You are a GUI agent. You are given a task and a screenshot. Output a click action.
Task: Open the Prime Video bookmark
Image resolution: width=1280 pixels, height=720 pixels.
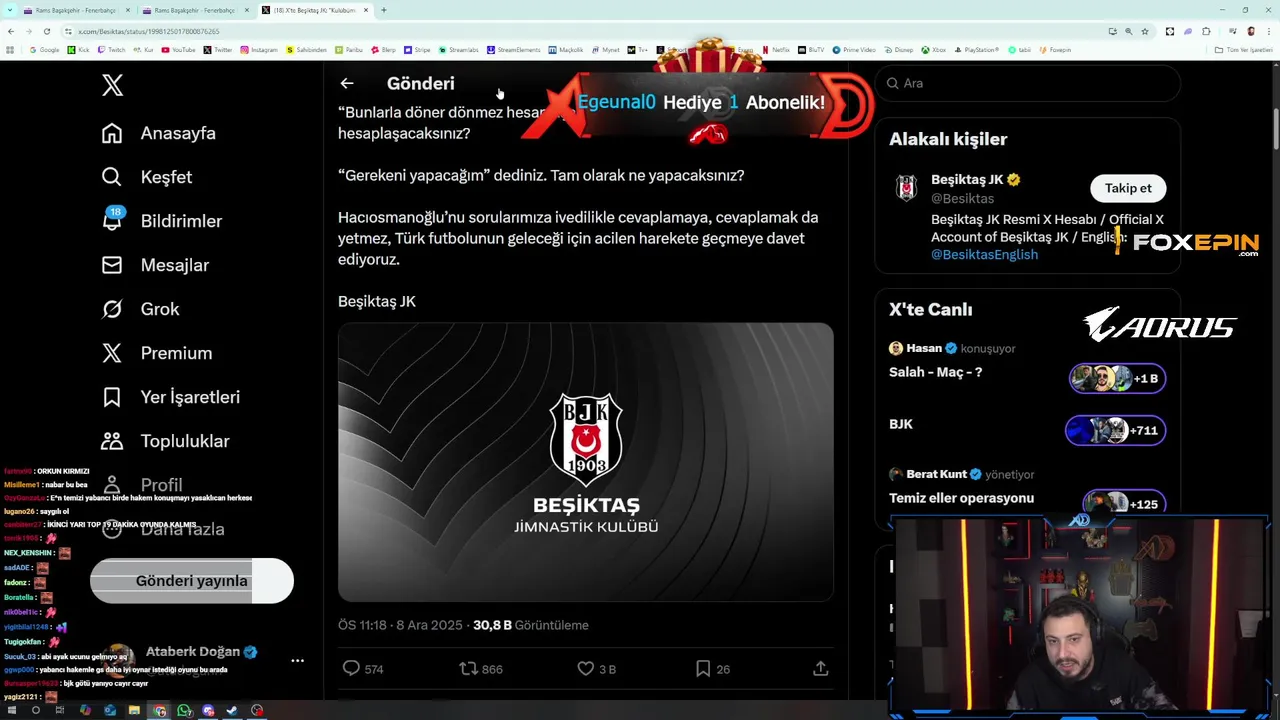click(x=854, y=50)
